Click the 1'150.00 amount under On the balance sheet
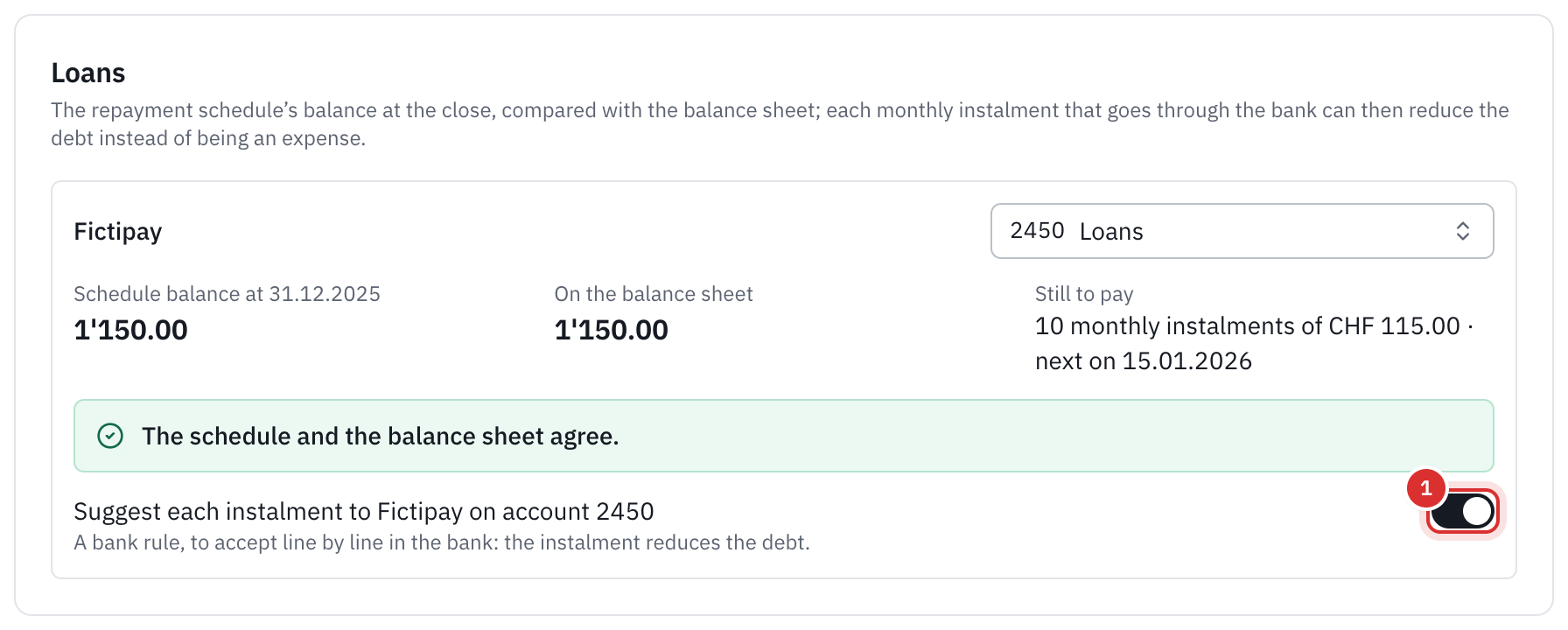 (x=612, y=330)
